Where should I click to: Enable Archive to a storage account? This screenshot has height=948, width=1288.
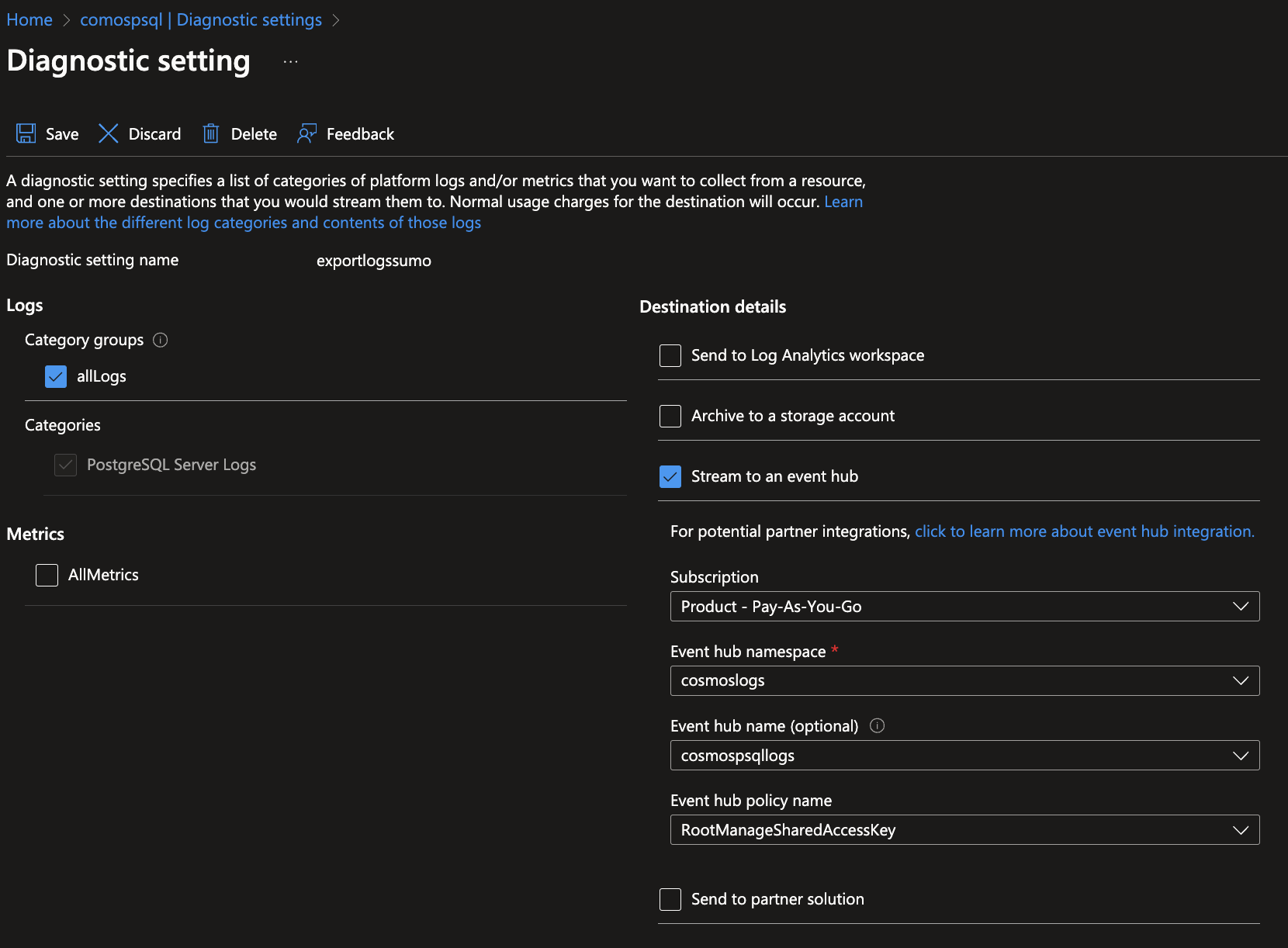[x=670, y=416]
